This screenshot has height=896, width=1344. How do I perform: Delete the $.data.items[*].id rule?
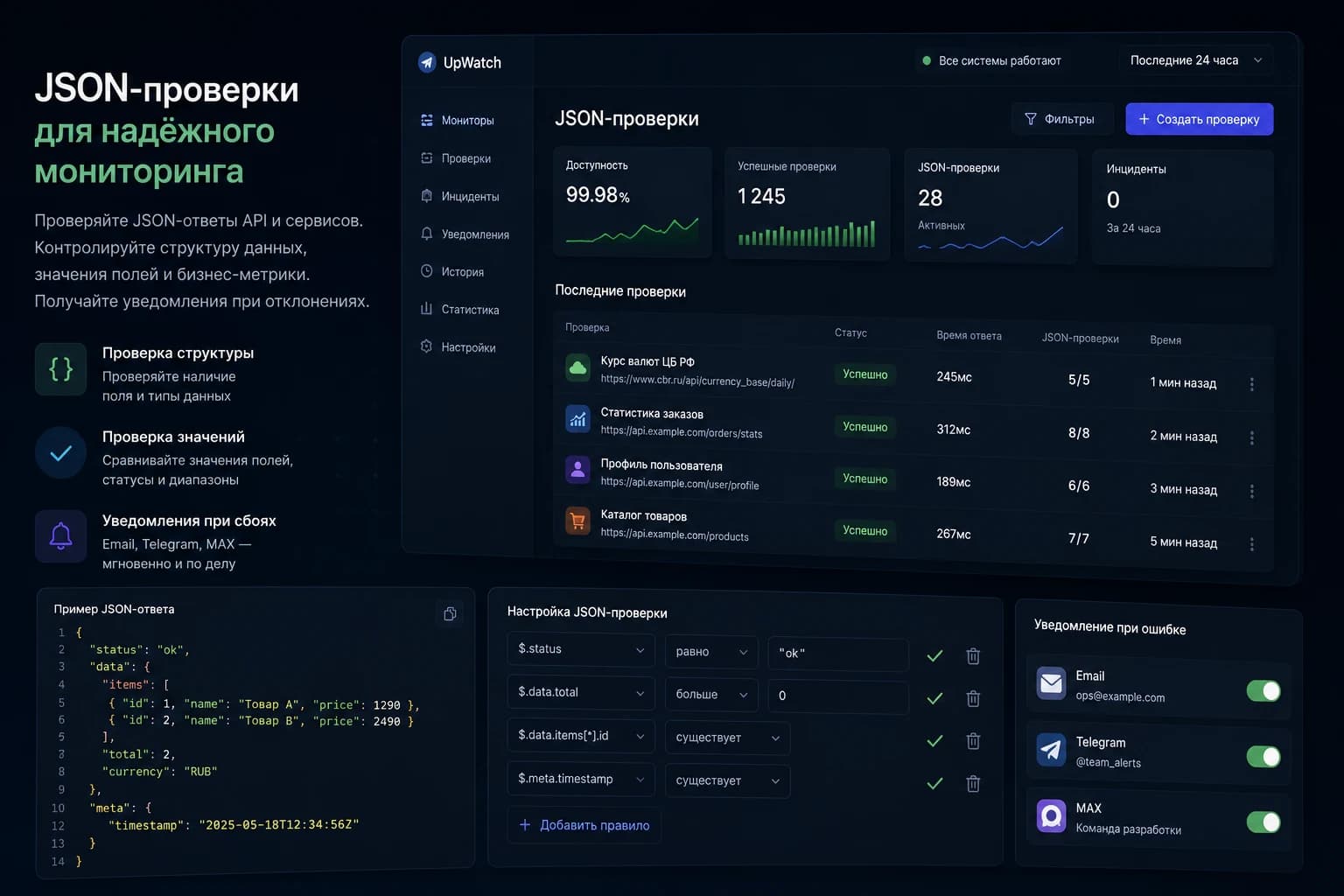click(x=973, y=741)
